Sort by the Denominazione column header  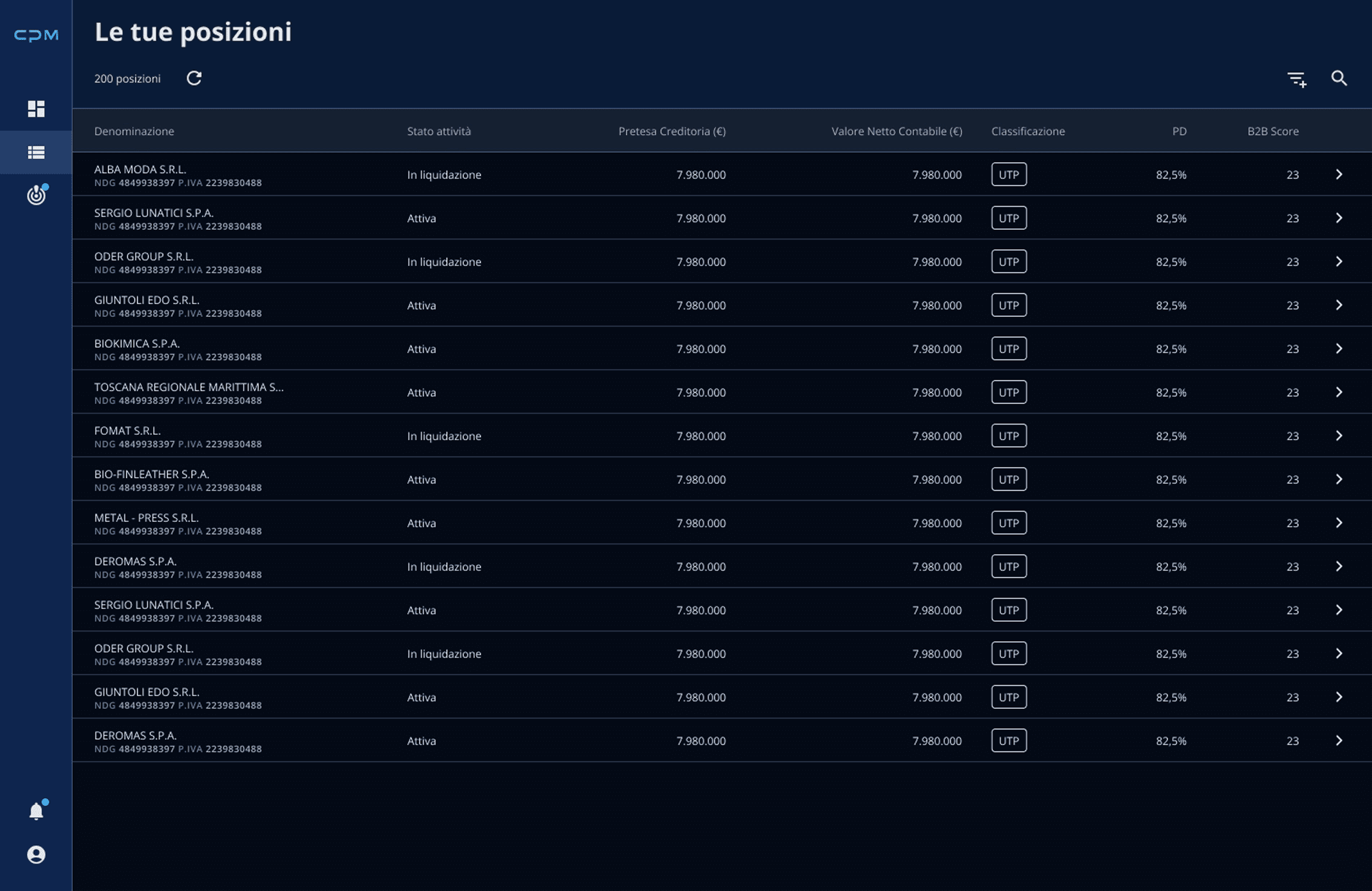point(134,131)
